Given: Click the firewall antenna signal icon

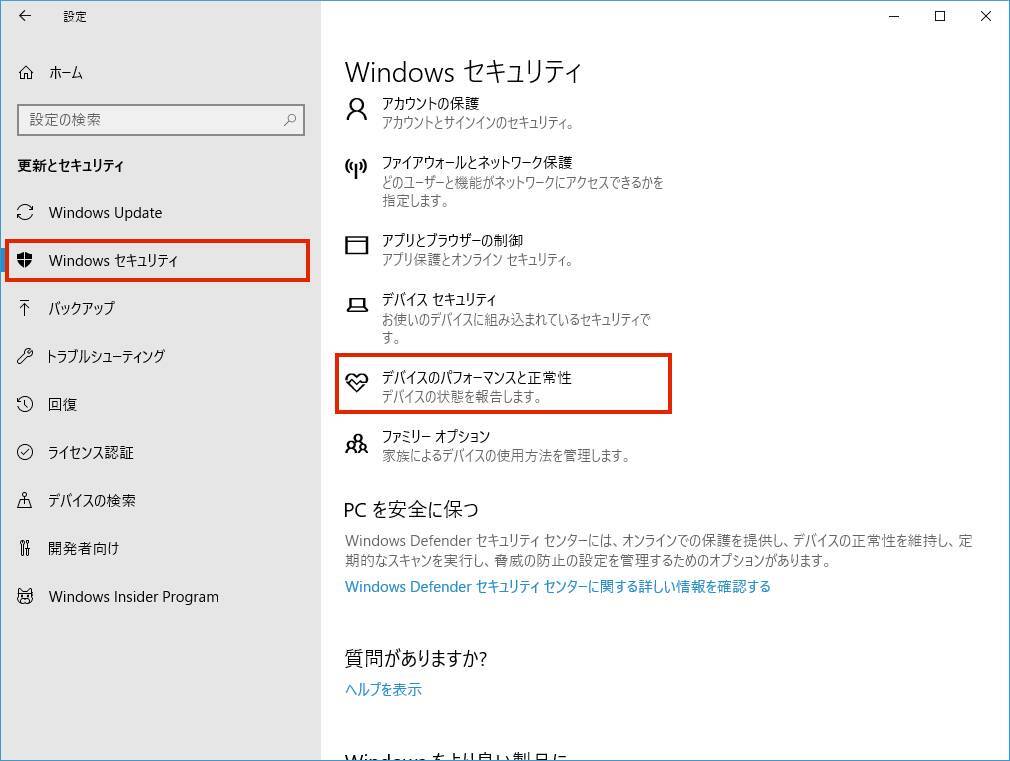Looking at the screenshot, I should point(356,168).
